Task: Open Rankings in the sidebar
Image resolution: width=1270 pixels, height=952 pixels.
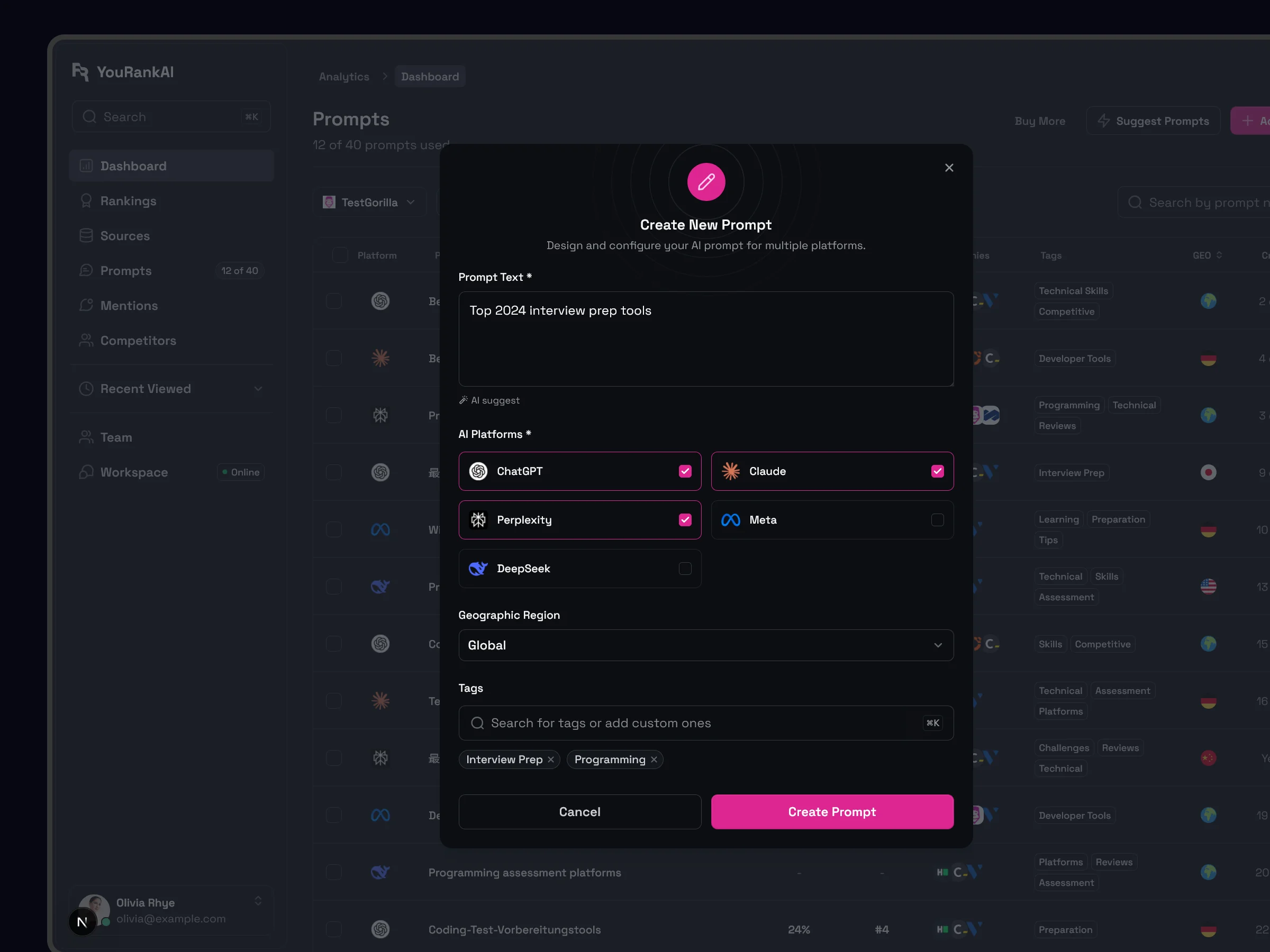Action: [x=128, y=201]
